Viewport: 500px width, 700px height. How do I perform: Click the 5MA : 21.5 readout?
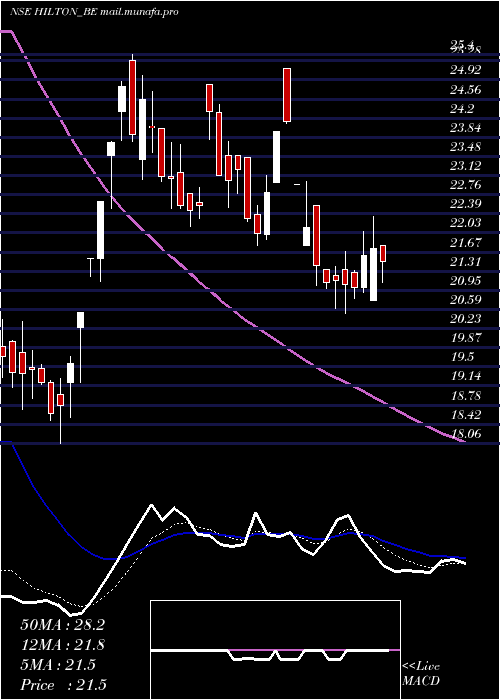point(58,665)
